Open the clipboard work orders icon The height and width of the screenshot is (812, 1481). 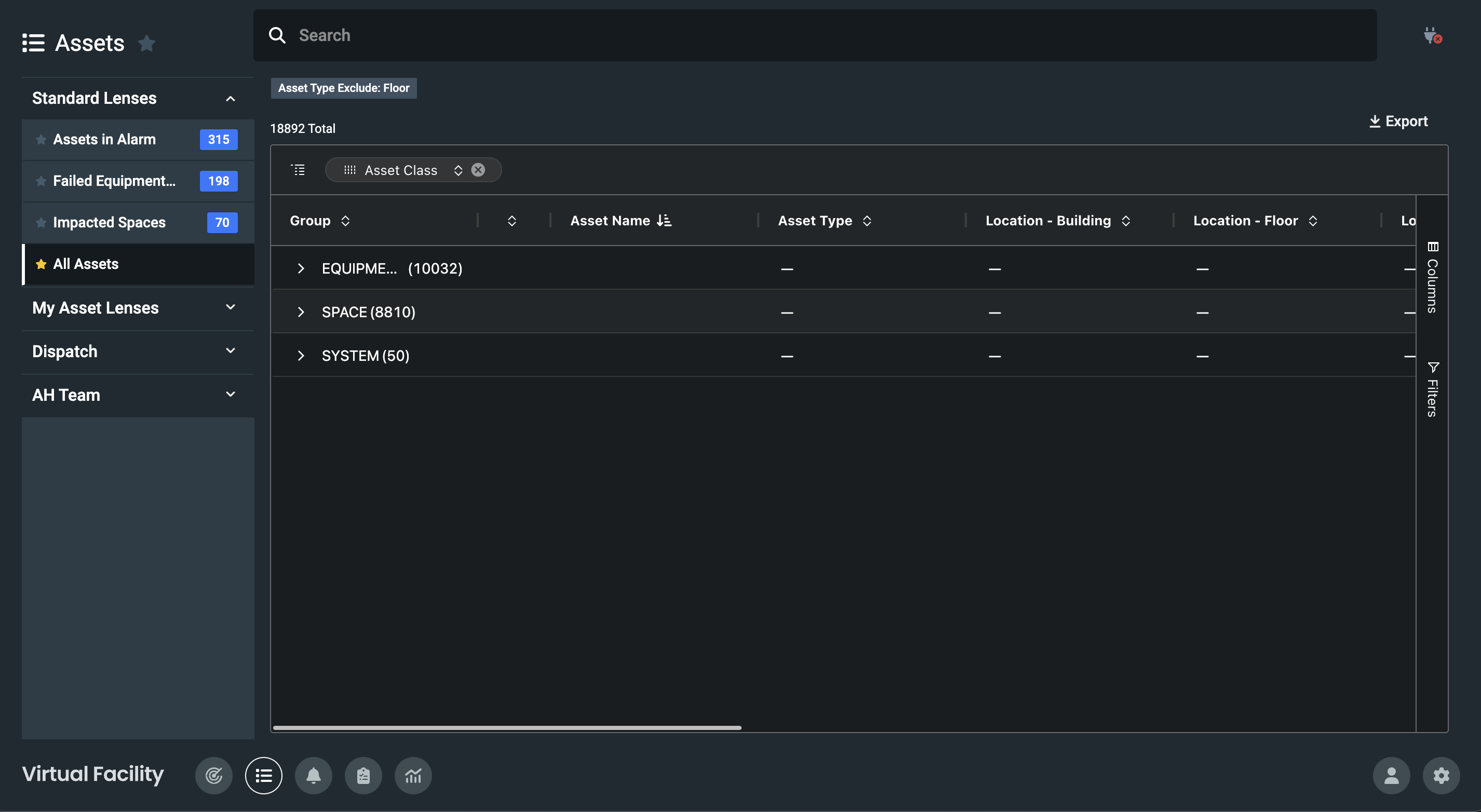[x=363, y=775]
